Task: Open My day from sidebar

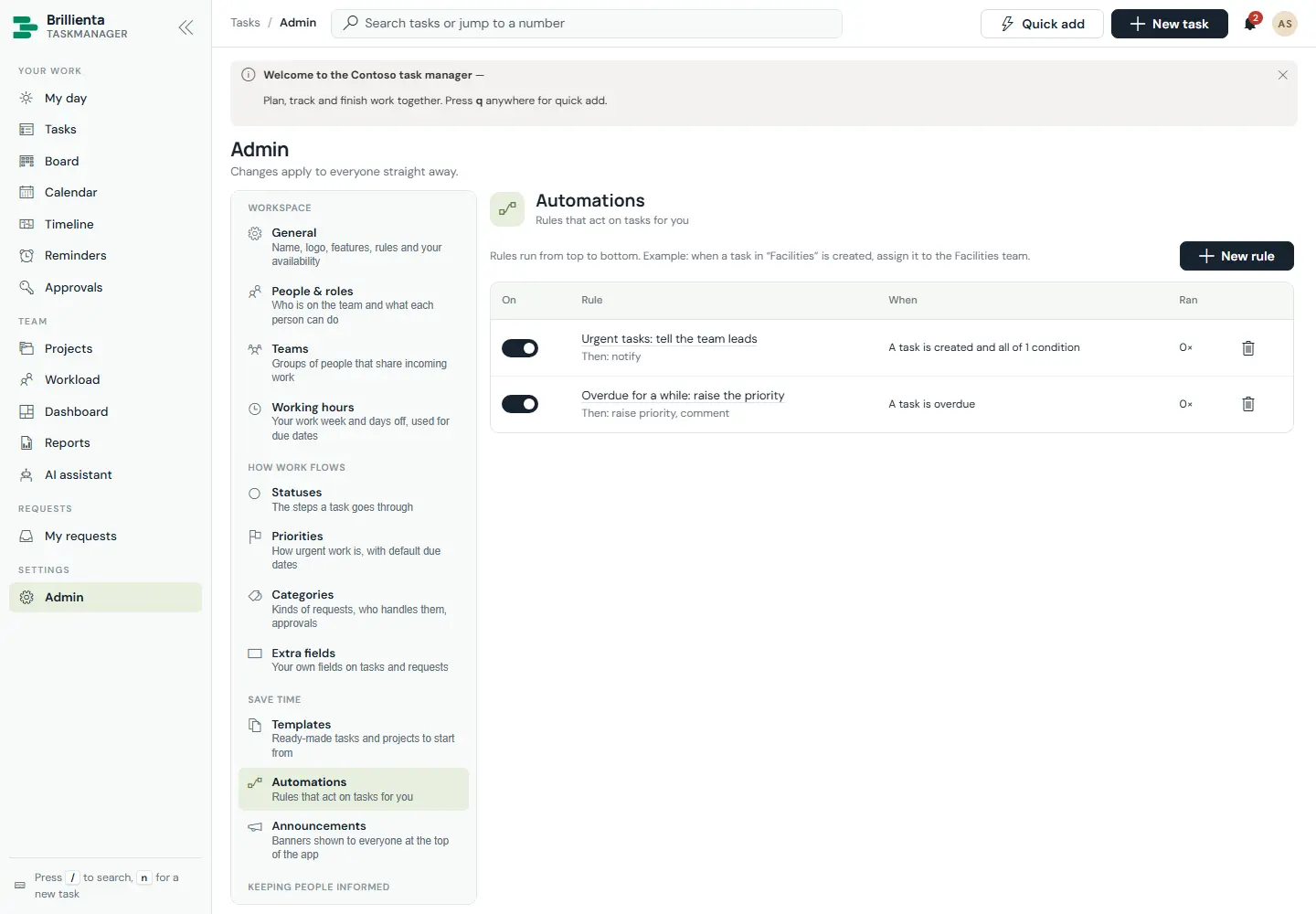Action: pos(105,98)
